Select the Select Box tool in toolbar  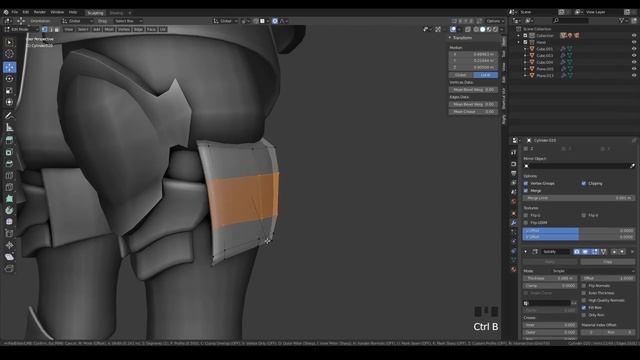pyautogui.click(x=9, y=42)
